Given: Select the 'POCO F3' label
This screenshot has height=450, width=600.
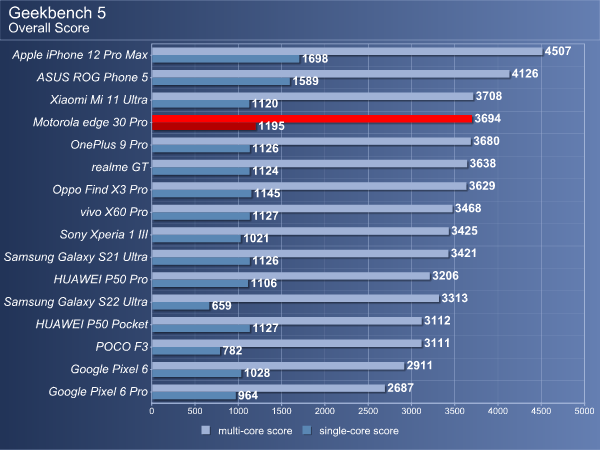Looking at the screenshot, I should (x=122, y=347).
